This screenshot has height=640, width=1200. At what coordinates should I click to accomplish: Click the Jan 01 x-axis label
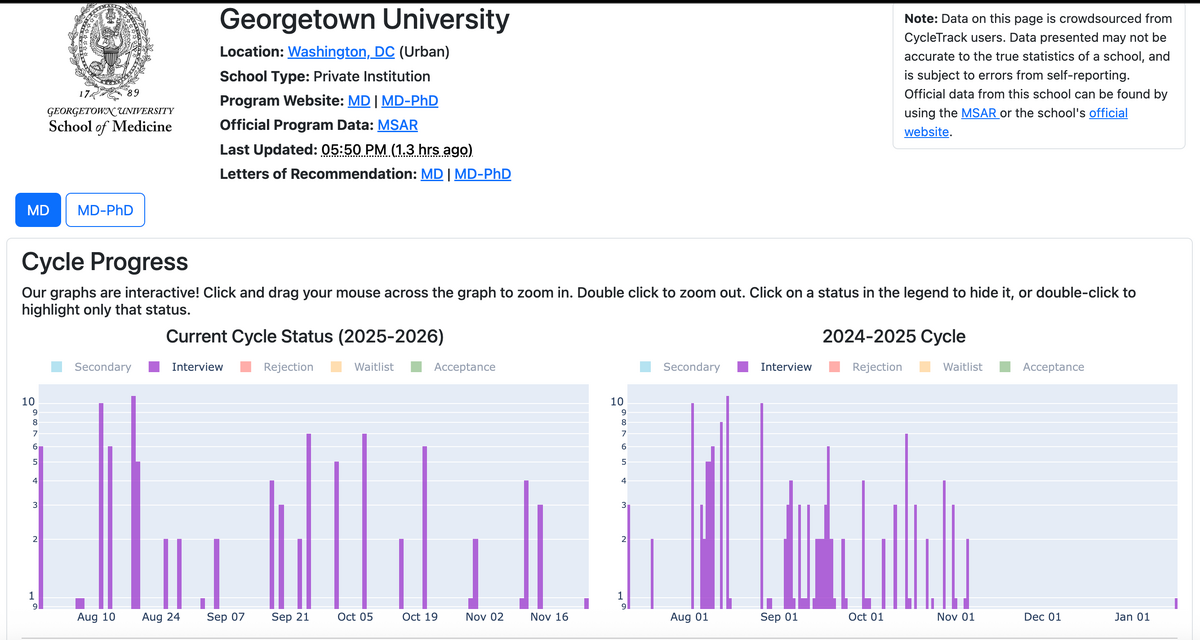(x=1132, y=617)
